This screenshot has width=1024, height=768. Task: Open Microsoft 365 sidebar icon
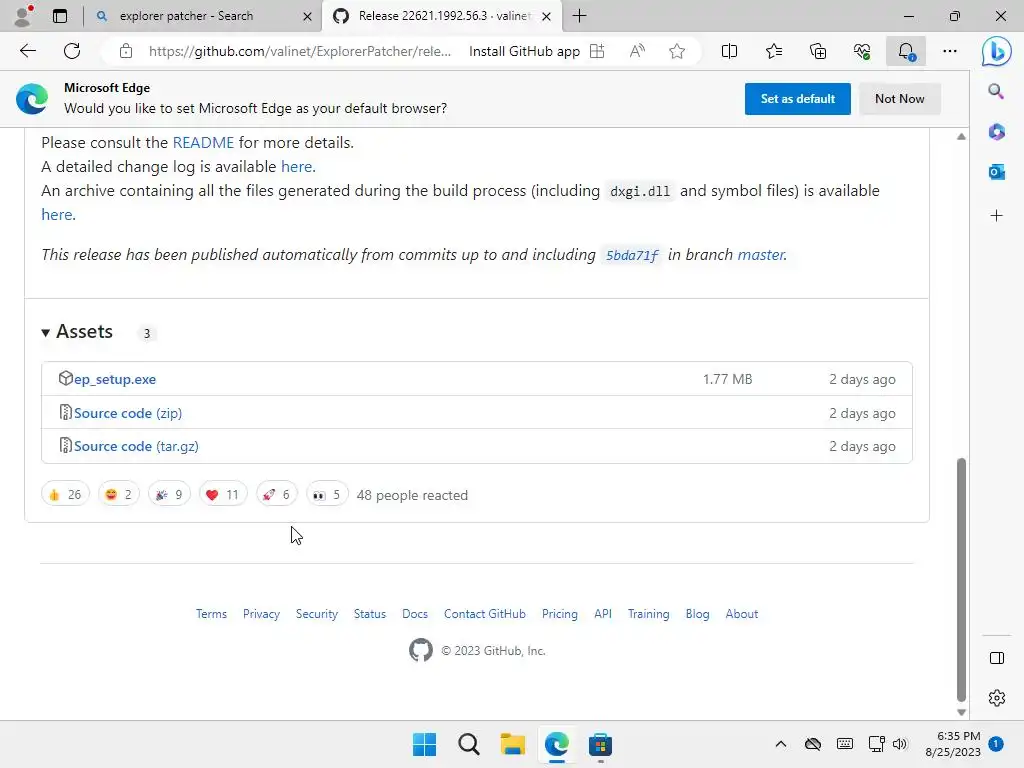click(997, 132)
